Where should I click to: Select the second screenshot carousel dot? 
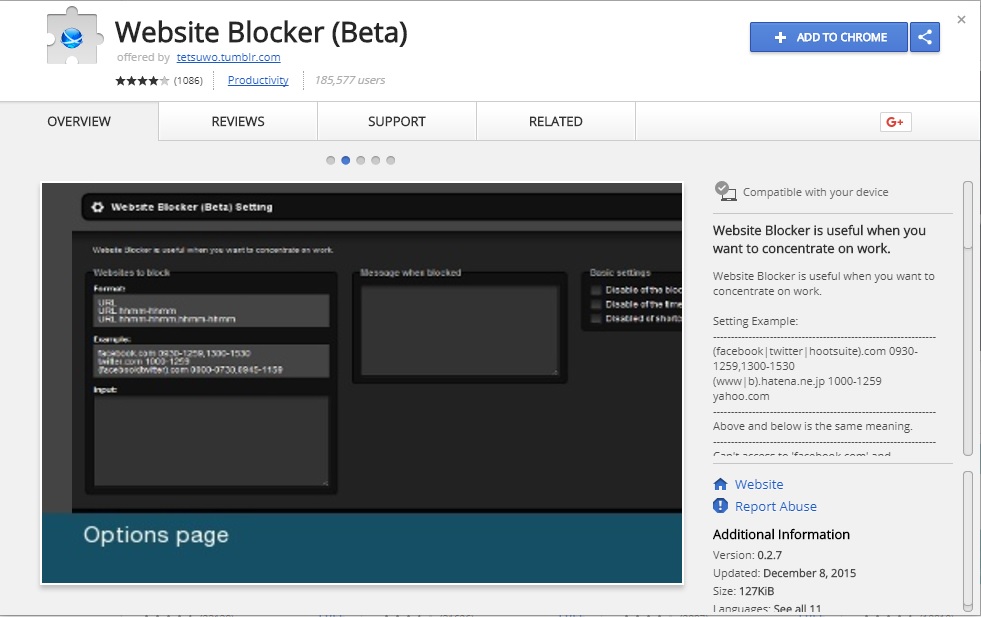(345, 160)
